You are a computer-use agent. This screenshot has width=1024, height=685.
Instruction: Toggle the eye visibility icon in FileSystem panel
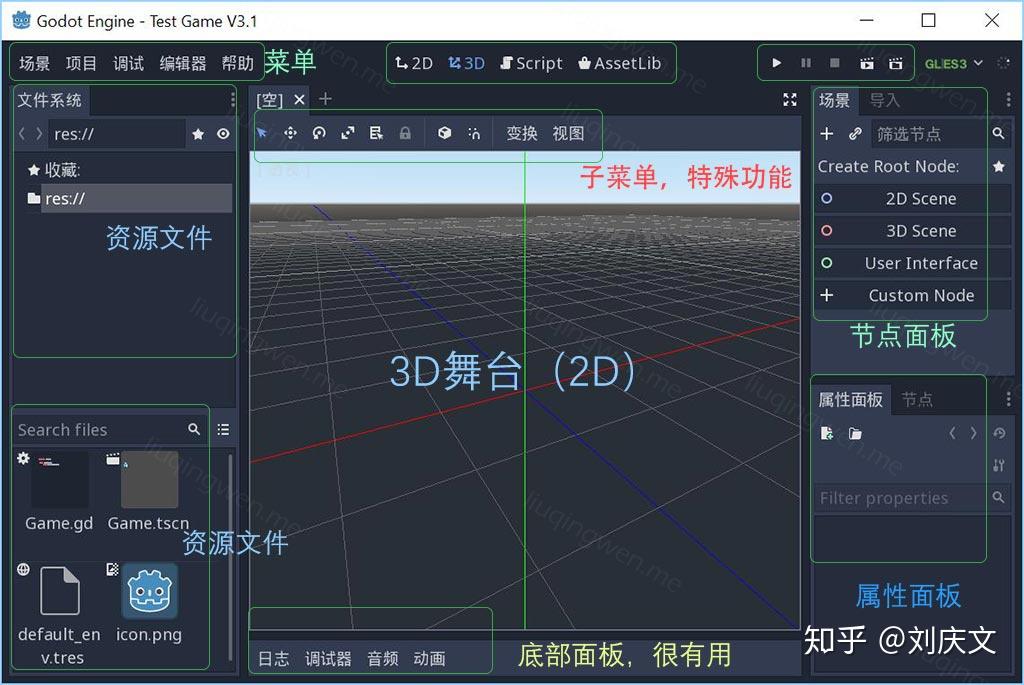click(222, 133)
